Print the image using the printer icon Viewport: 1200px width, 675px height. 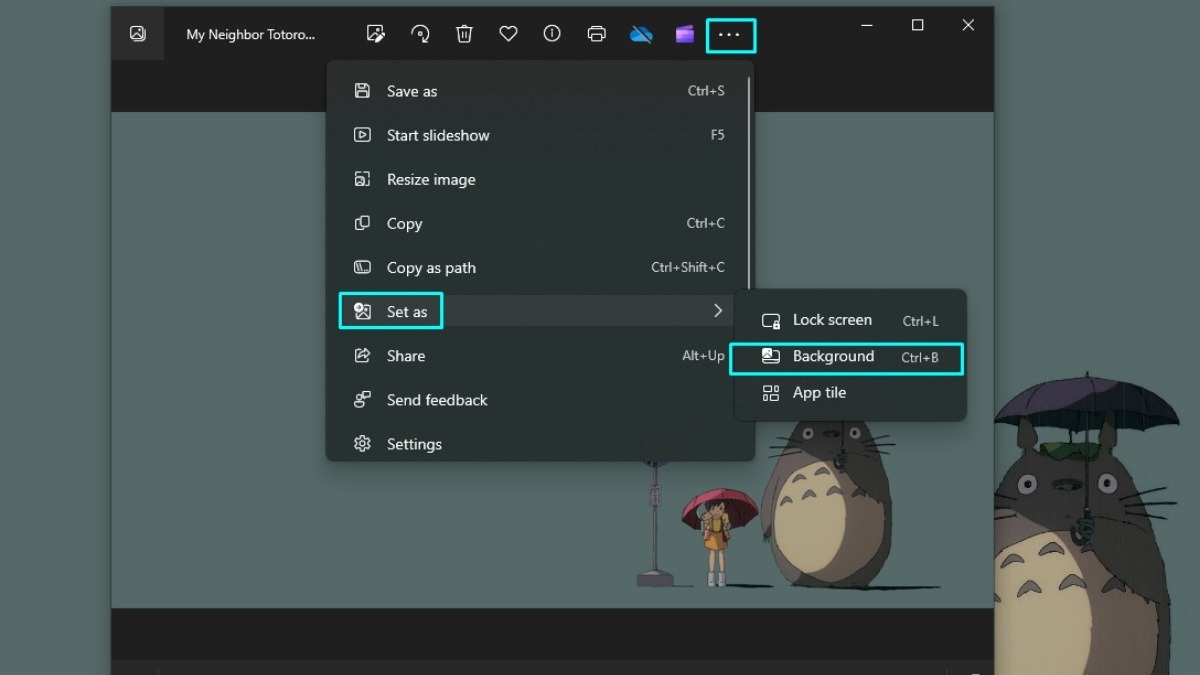(x=596, y=34)
